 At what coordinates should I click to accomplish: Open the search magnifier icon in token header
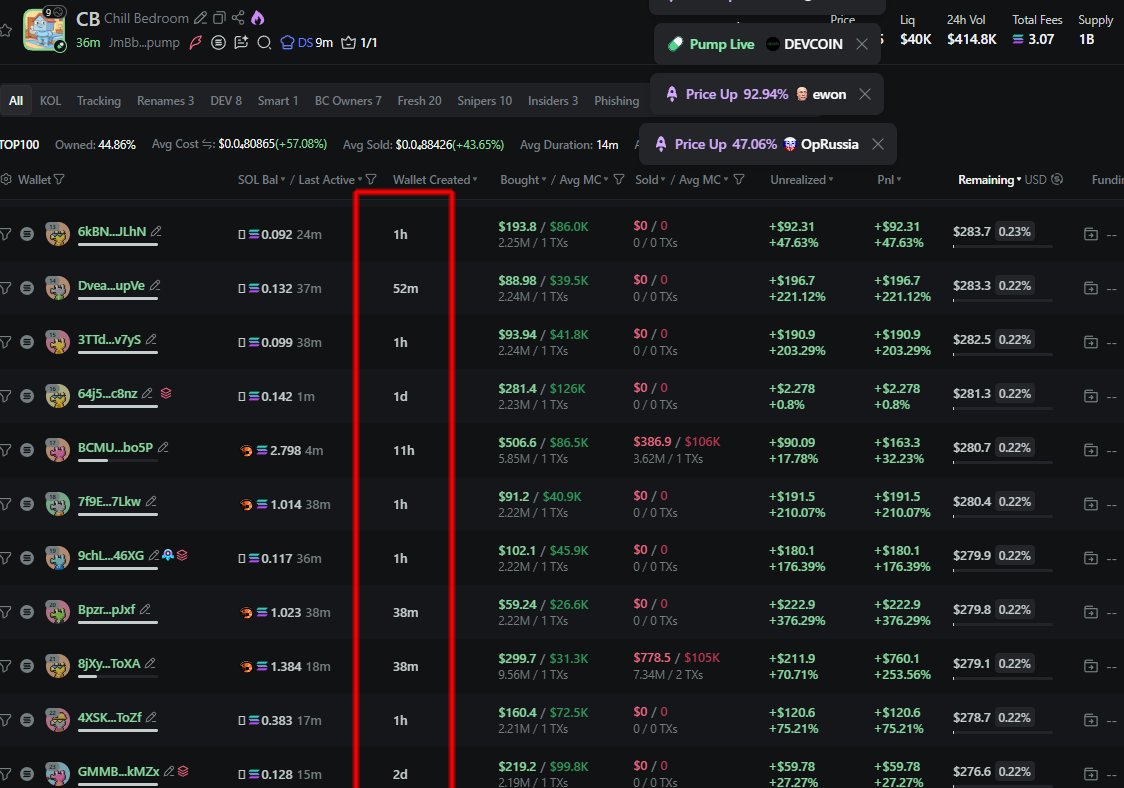(x=264, y=43)
